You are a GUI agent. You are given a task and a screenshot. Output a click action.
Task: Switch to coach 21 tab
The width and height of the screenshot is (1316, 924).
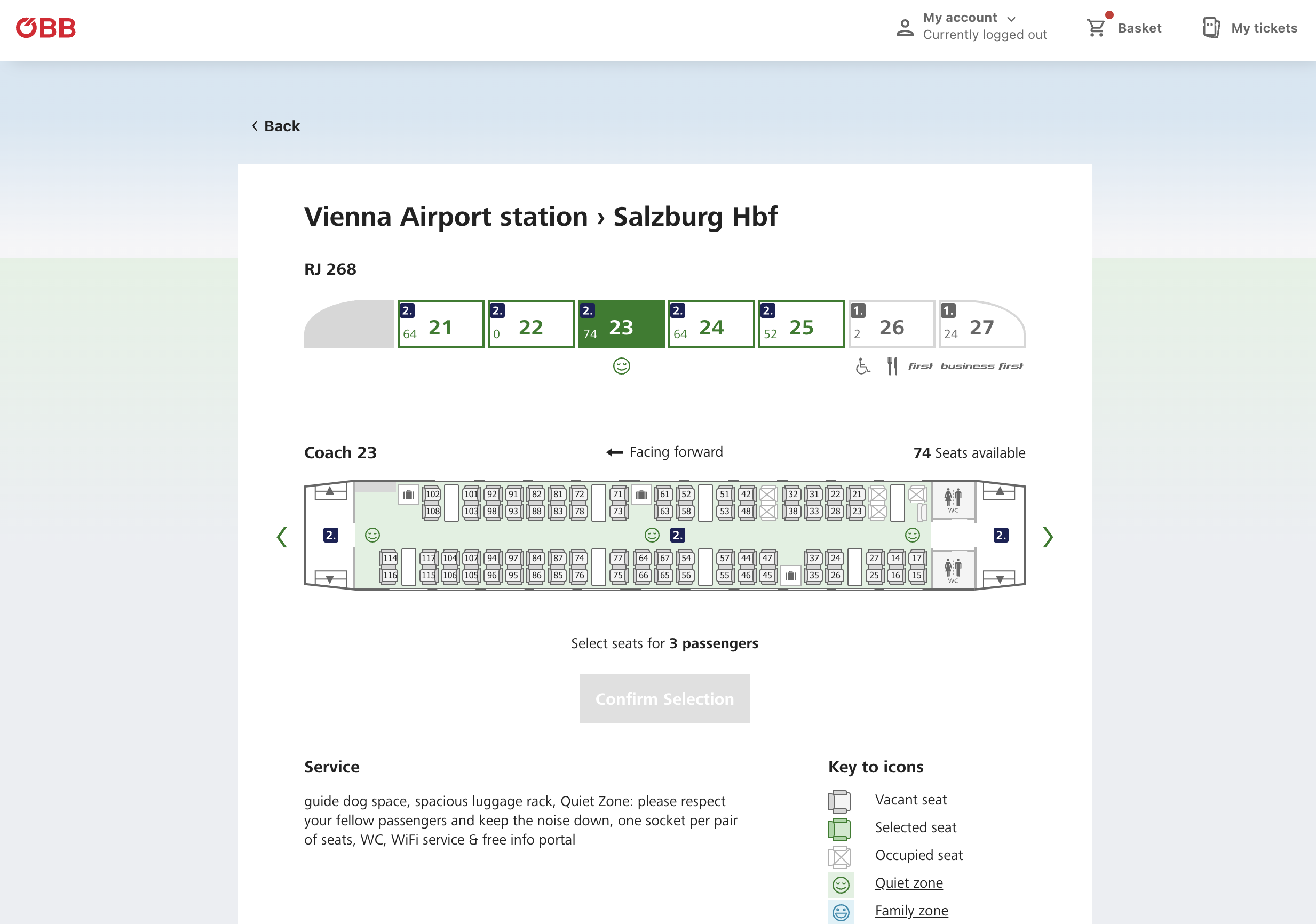click(x=441, y=324)
